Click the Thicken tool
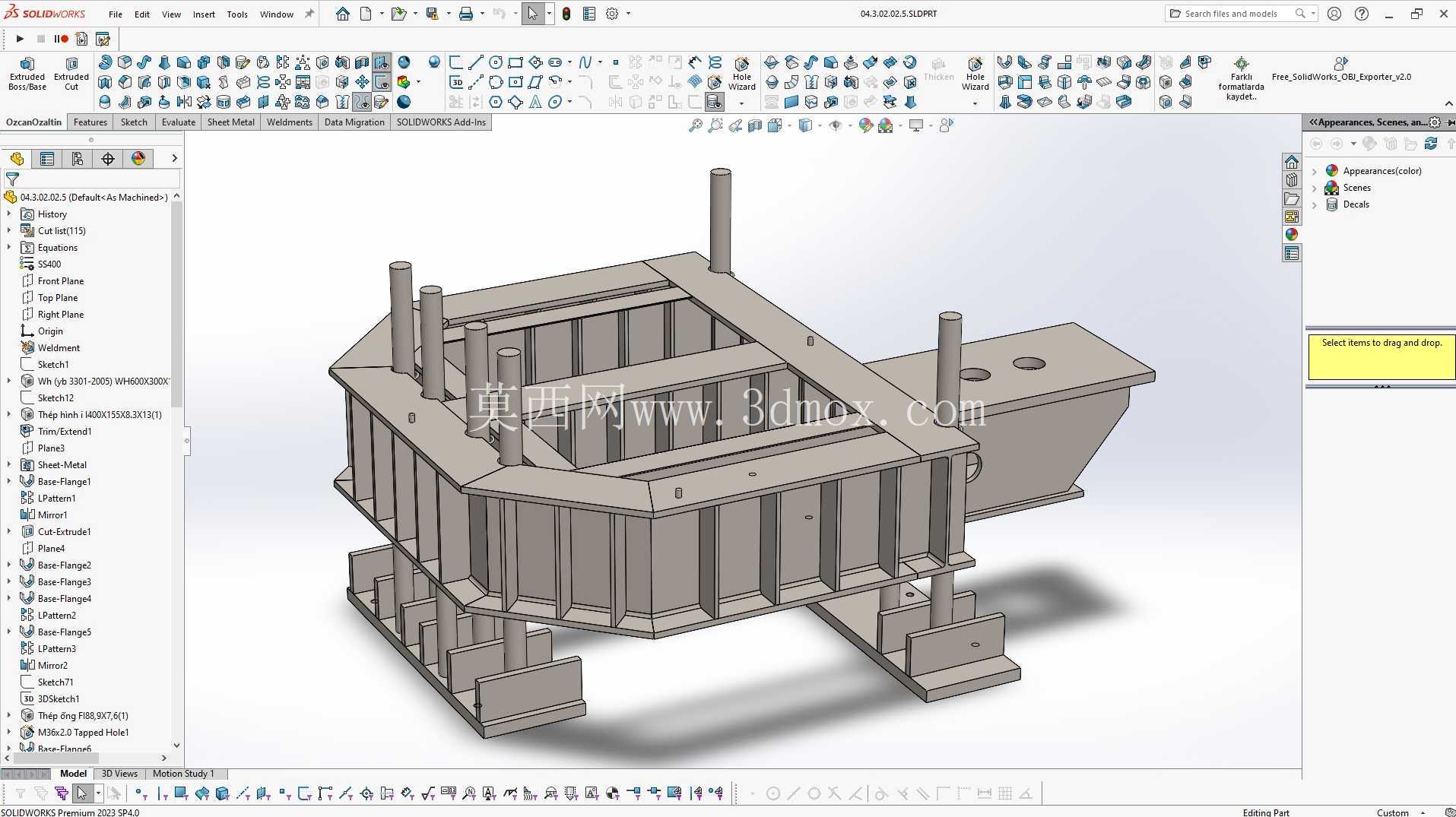The height and width of the screenshot is (817, 1456). tap(938, 69)
